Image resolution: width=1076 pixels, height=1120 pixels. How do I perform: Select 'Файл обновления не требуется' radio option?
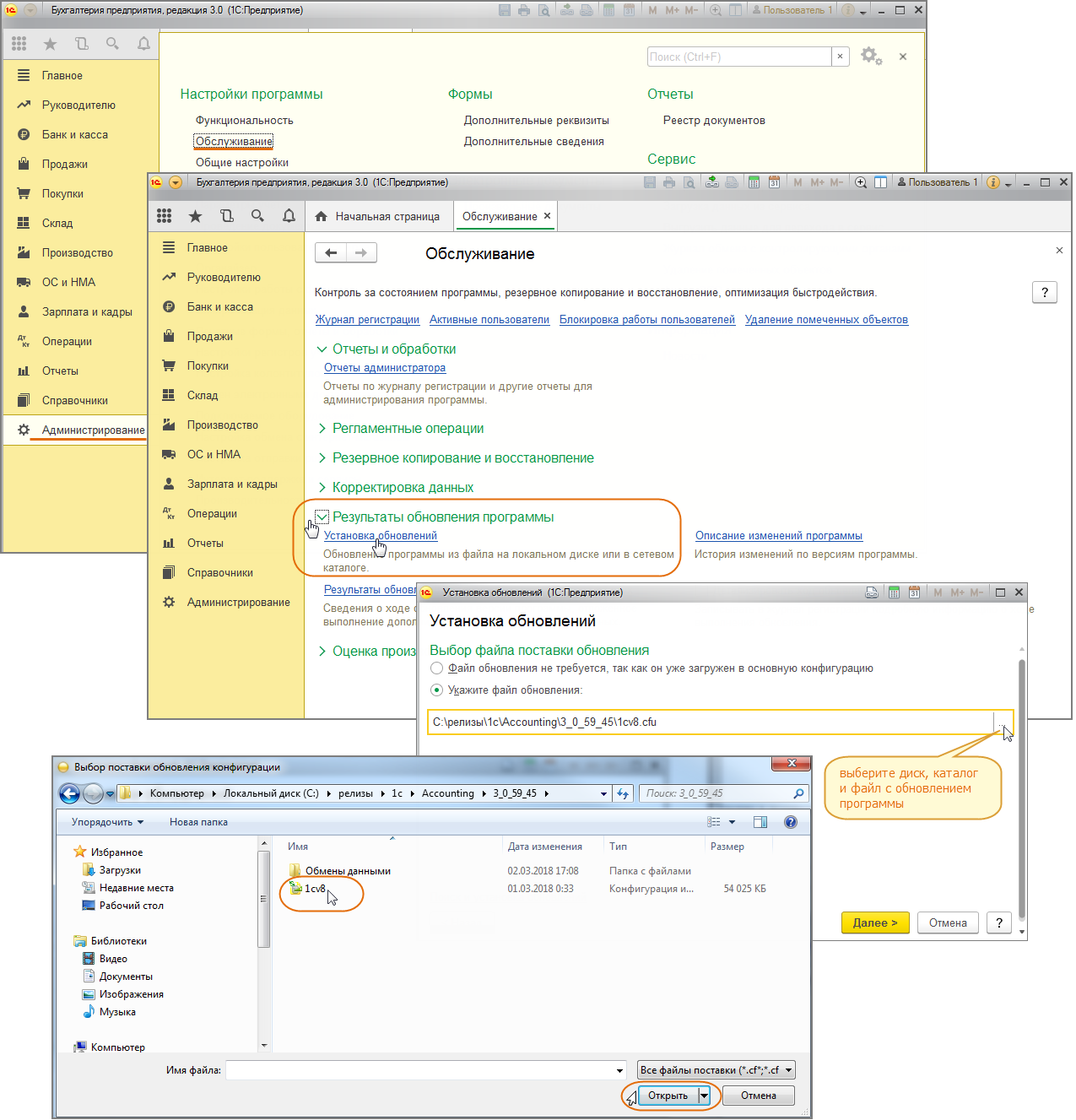tap(436, 668)
